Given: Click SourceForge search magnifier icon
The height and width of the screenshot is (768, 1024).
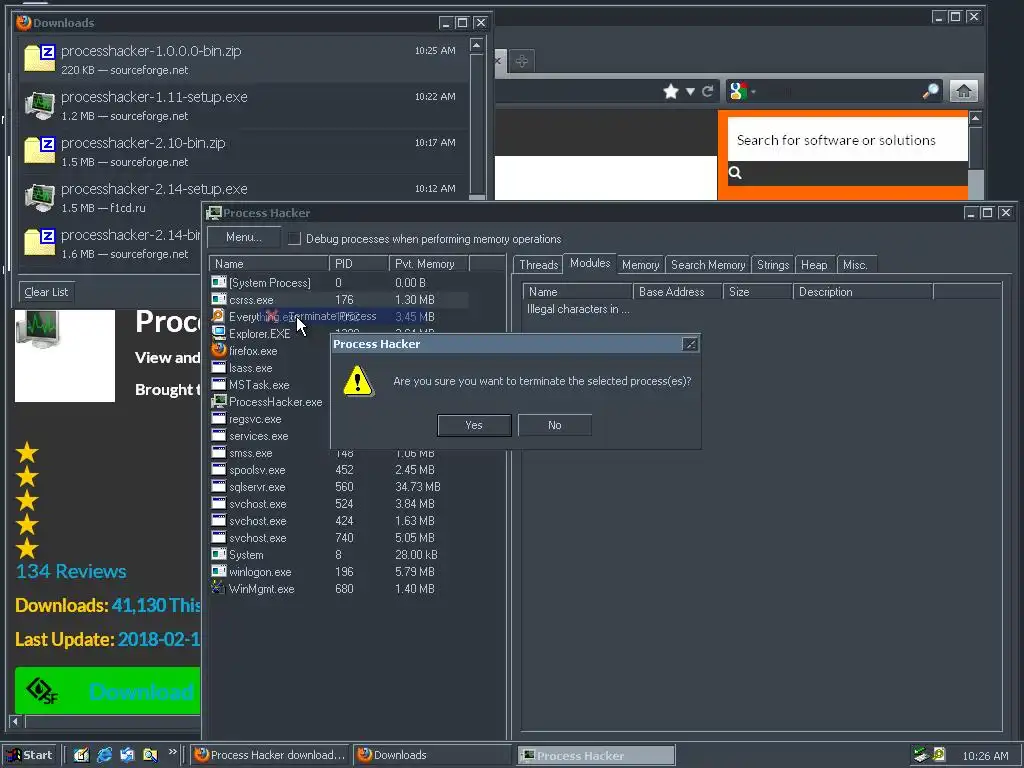Looking at the screenshot, I should coord(735,172).
